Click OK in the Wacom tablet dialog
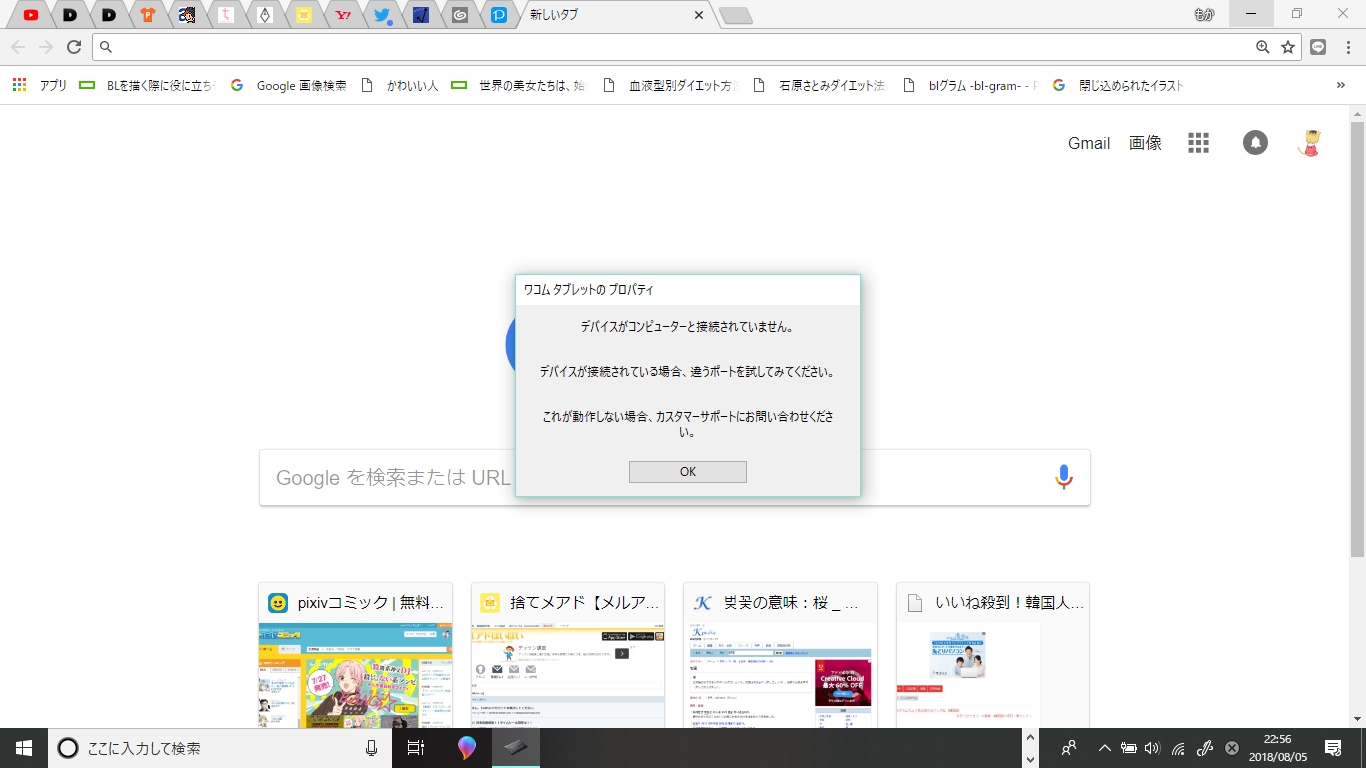 [x=687, y=472]
